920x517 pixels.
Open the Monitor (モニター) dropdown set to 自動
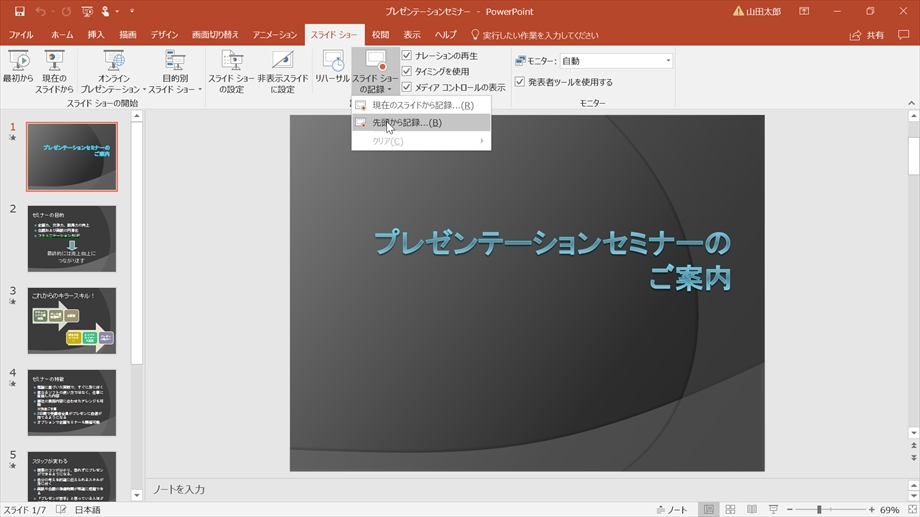click(616, 60)
